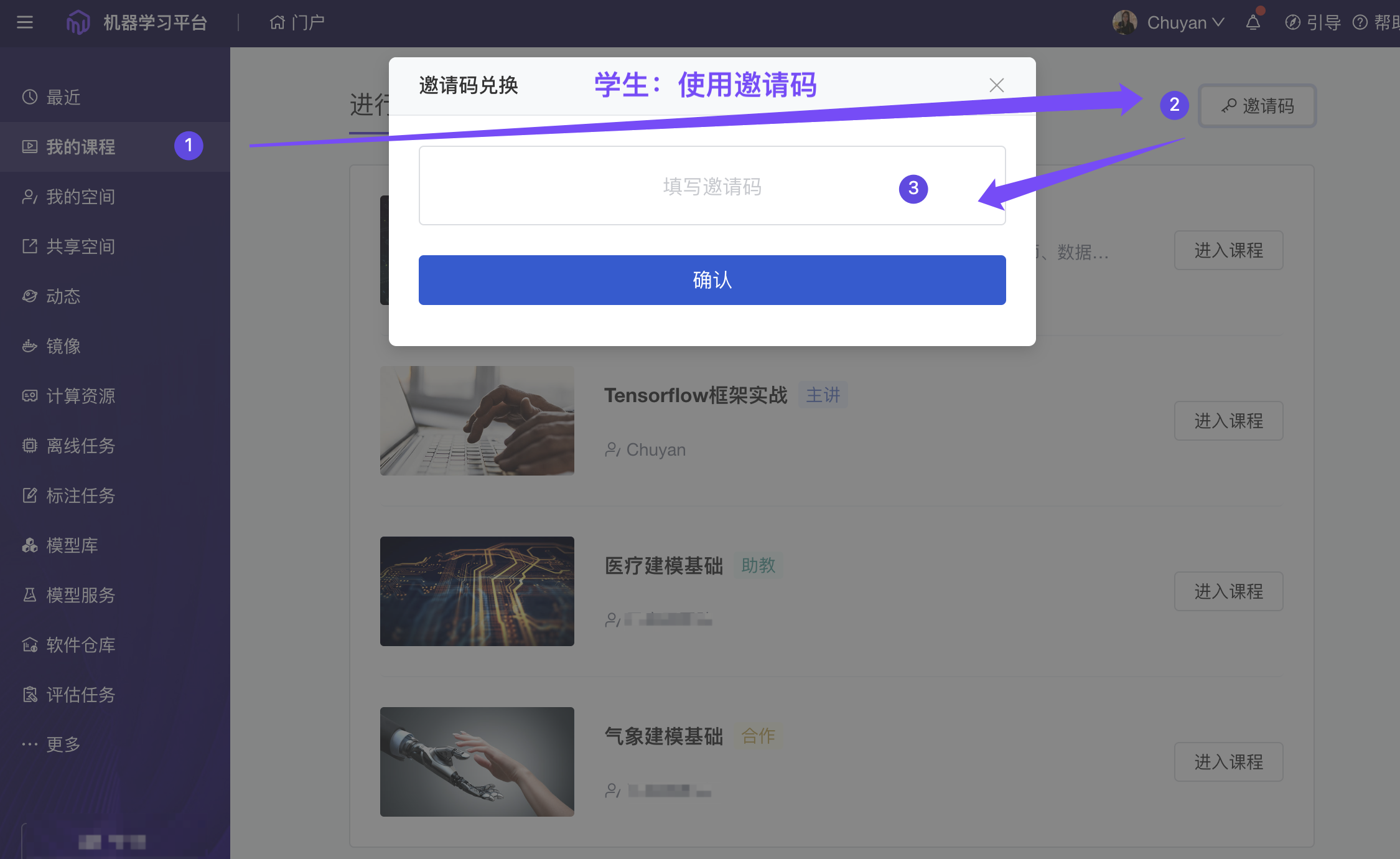The height and width of the screenshot is (859, 1400).
Task: Open 模型库 sidebar item
Action: (x=71, y=545)
